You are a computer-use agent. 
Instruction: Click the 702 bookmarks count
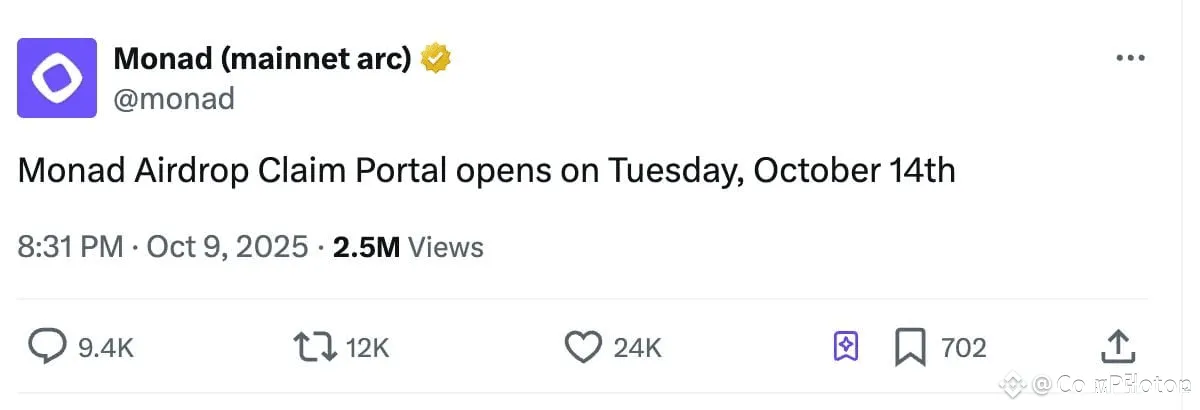[x=963, y=348]
